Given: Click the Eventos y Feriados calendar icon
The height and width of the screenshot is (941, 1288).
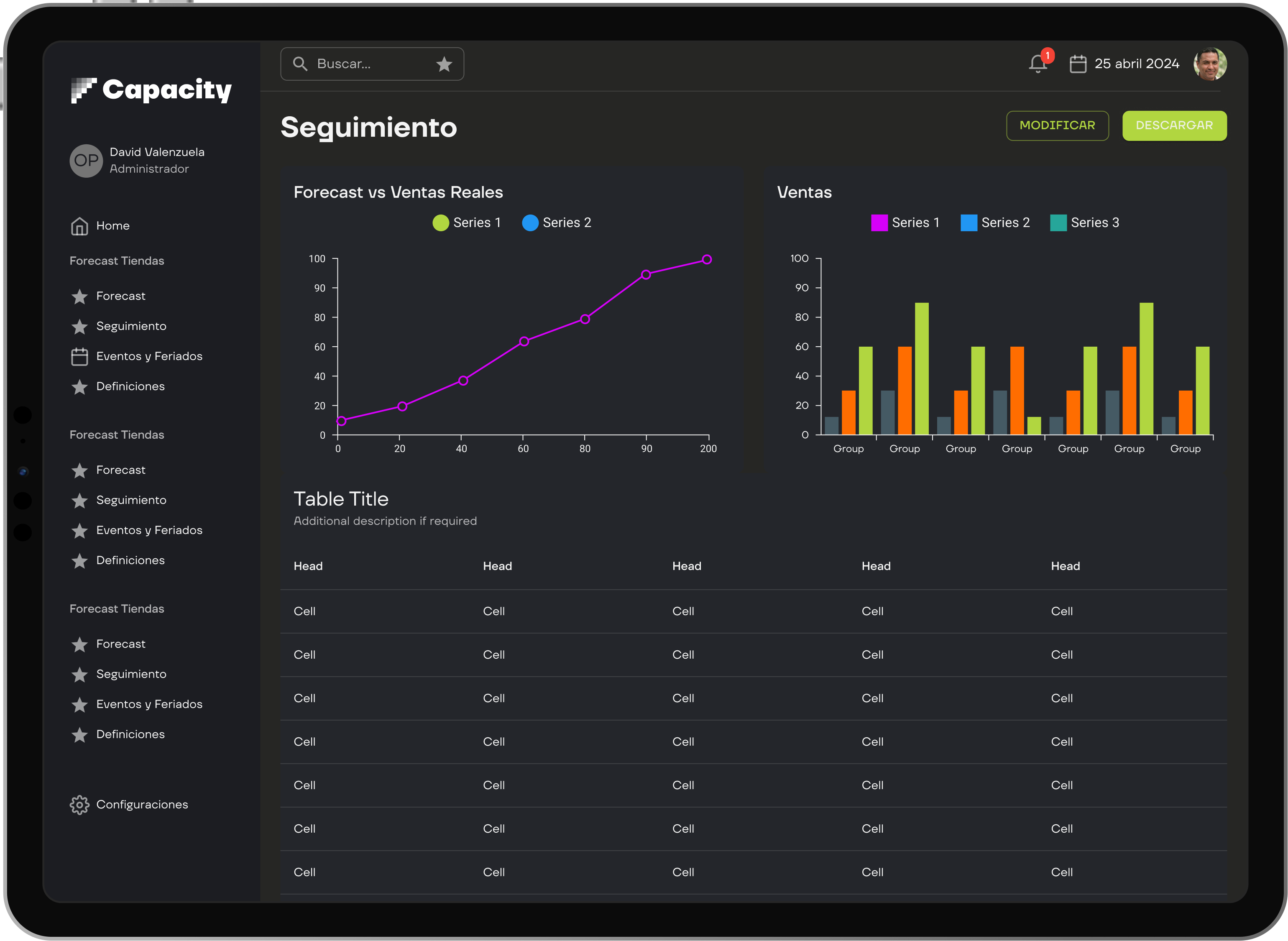Looking at the screenshot, I should 79,357.
